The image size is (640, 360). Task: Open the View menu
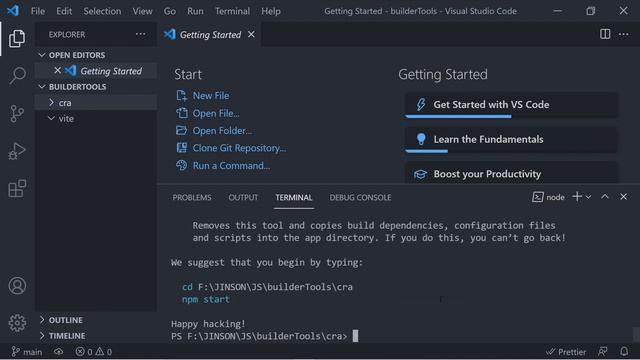(x=142, y=11)
